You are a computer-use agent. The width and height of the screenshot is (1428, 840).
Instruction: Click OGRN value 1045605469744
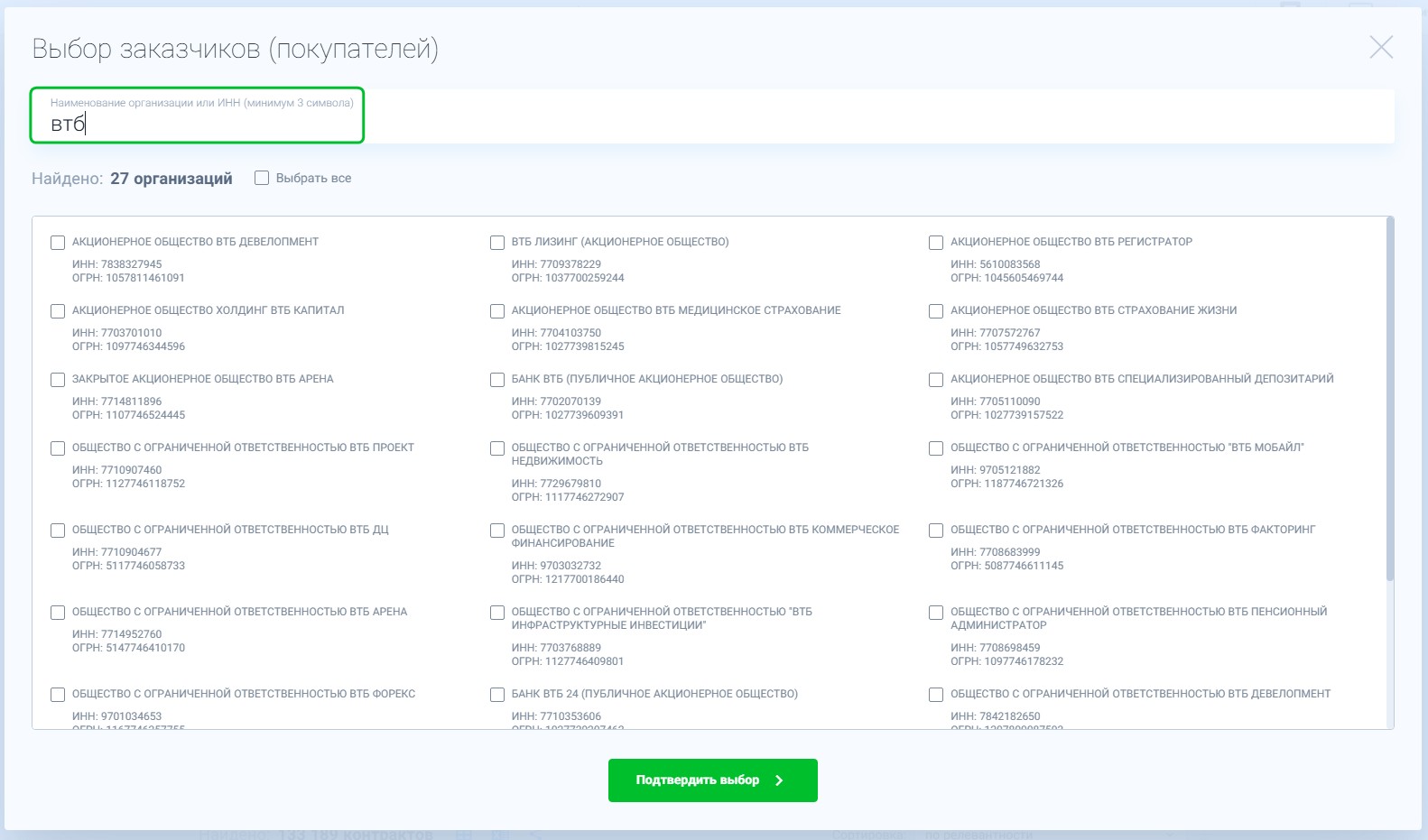[x=1024, y=278]
